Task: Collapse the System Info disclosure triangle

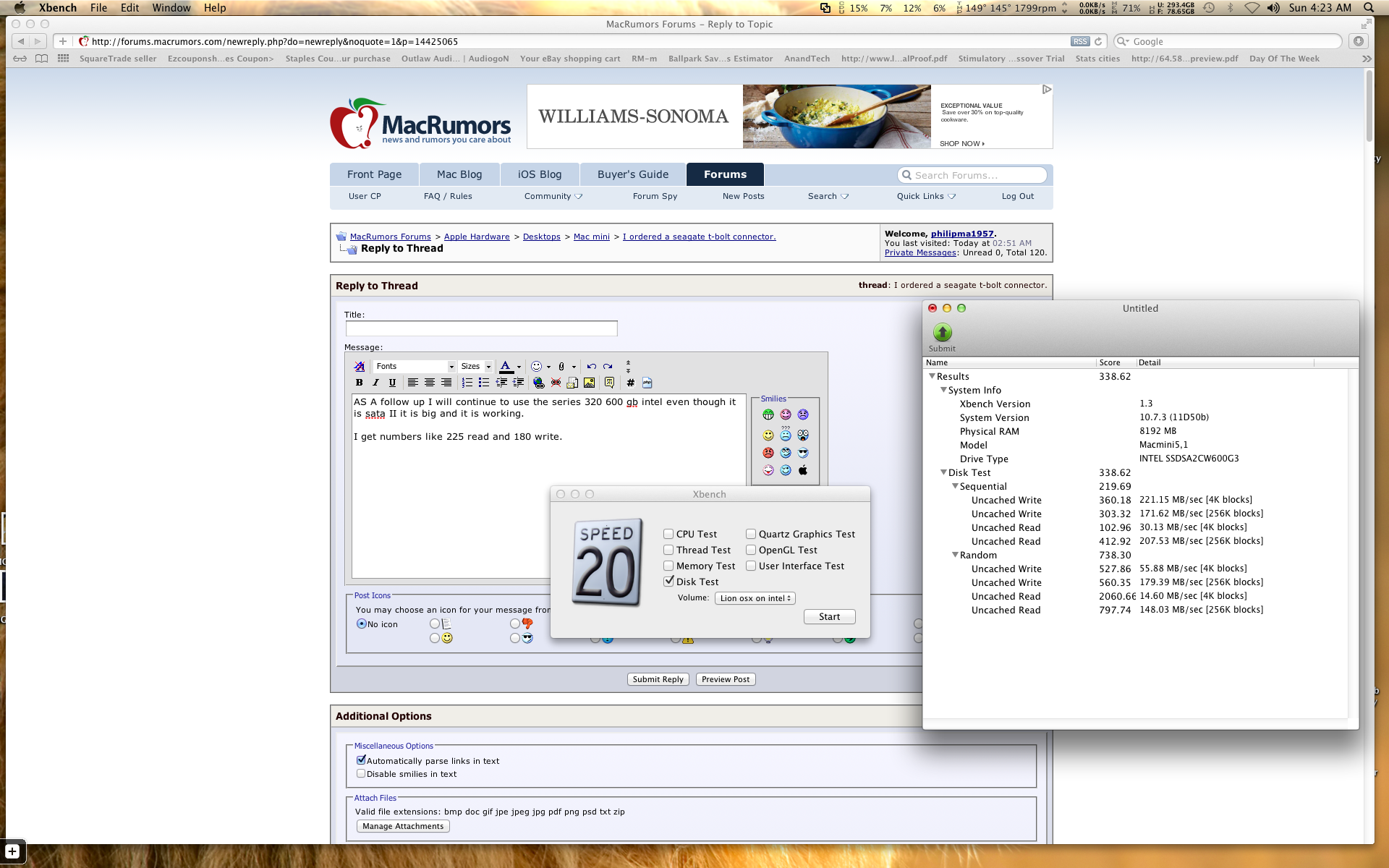Action: pyautogui.click(x=943, y=390)
